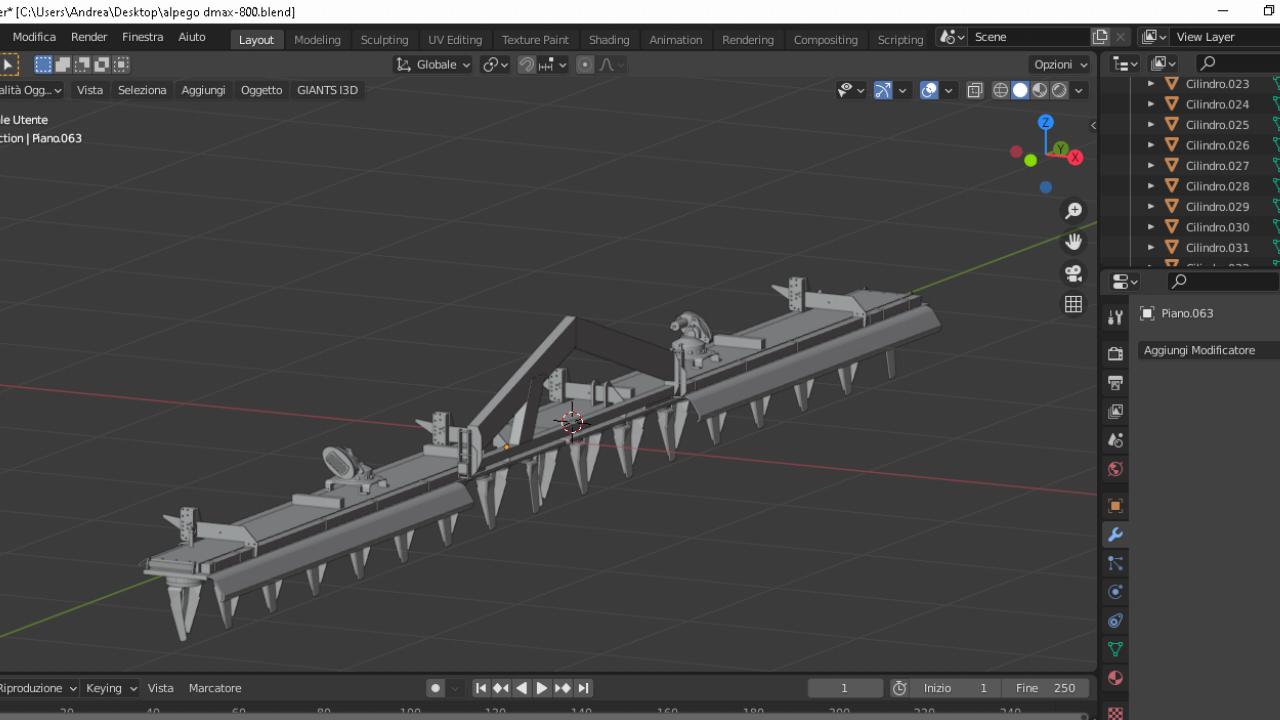
Task: Switch to solid viewport shading
Action: [x=1020, y=90]
